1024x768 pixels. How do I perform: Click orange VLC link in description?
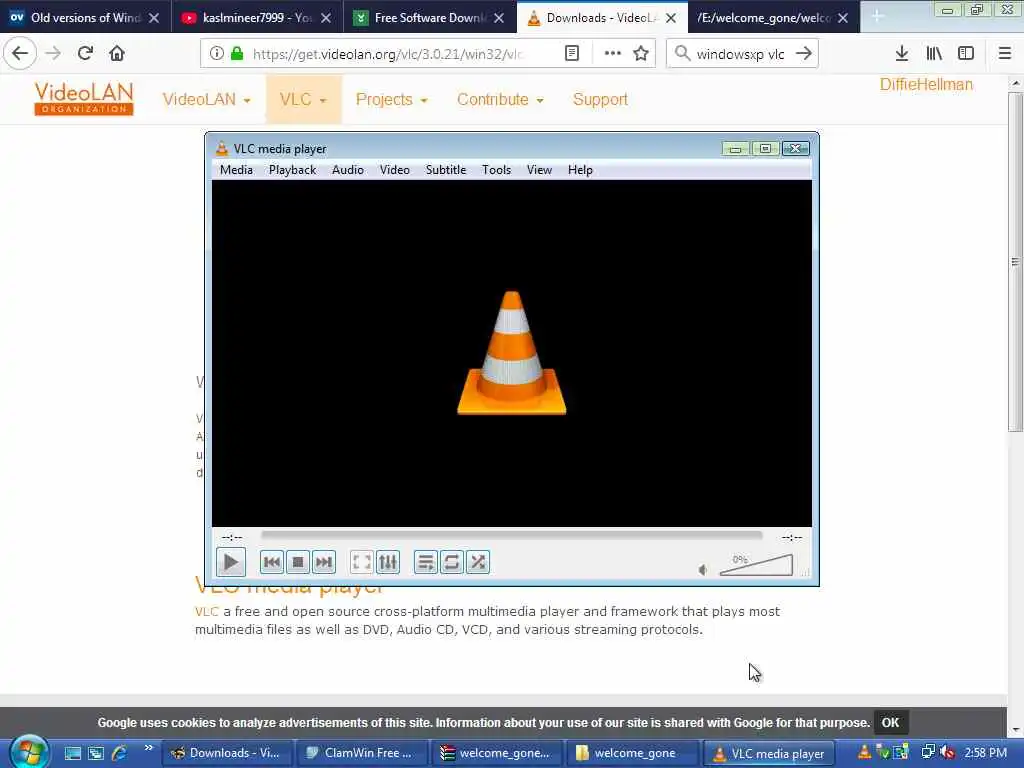[206, 611]
